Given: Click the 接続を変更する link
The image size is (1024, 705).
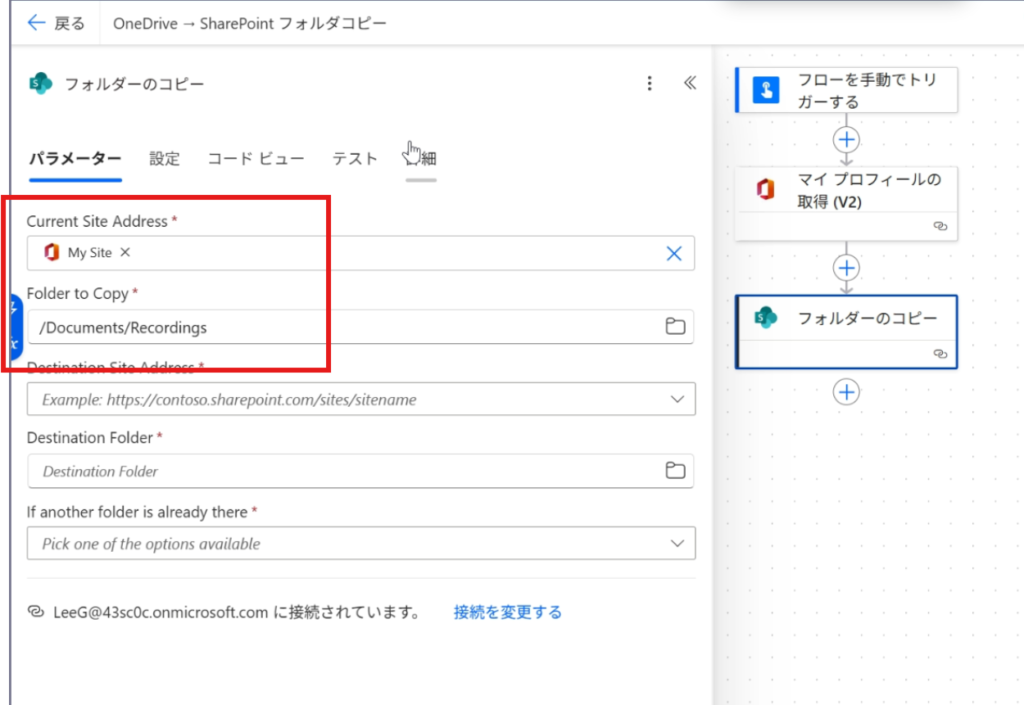Looking at the screenshot, I should (507, 612).
